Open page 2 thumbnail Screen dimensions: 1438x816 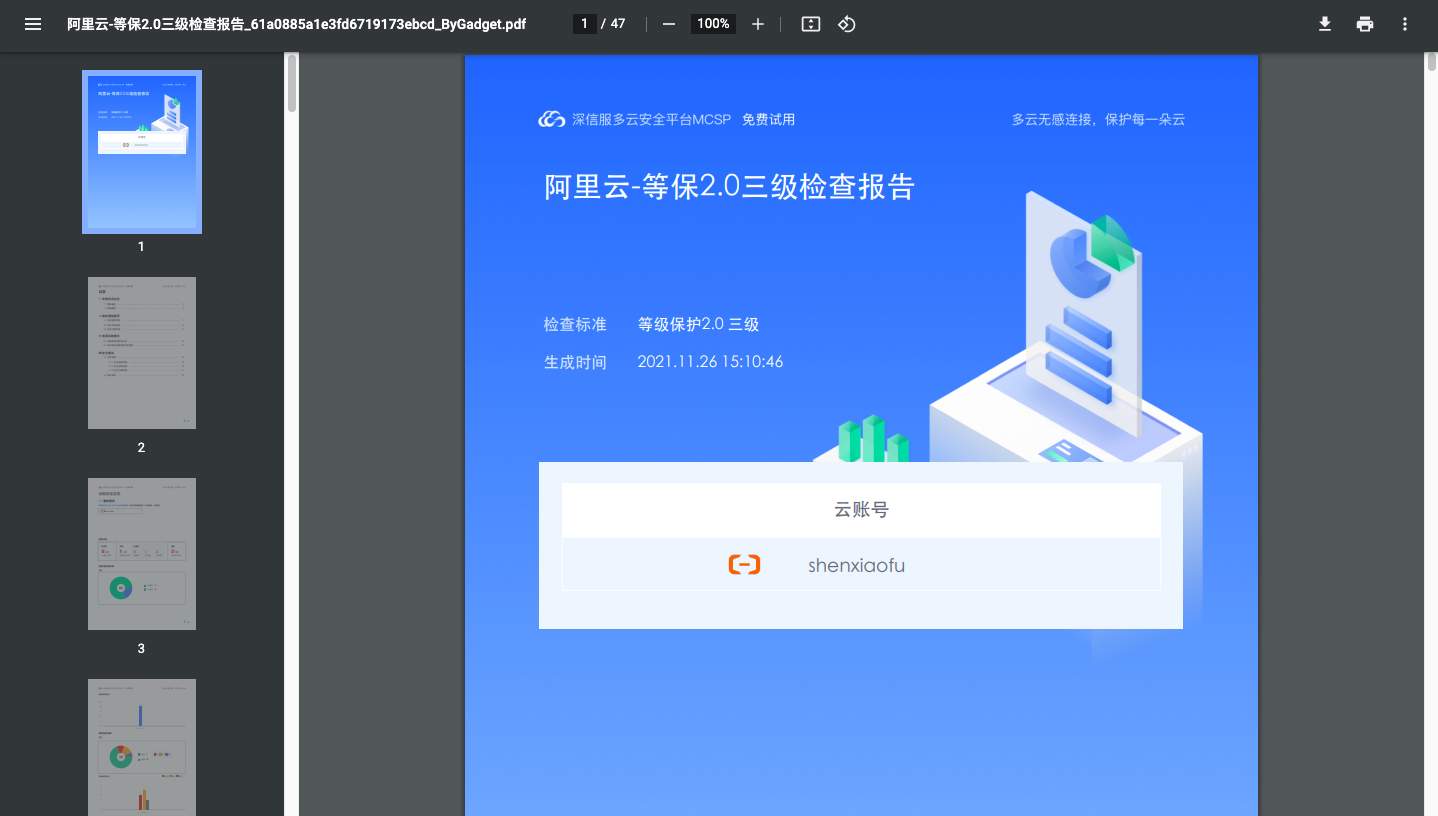142,353
